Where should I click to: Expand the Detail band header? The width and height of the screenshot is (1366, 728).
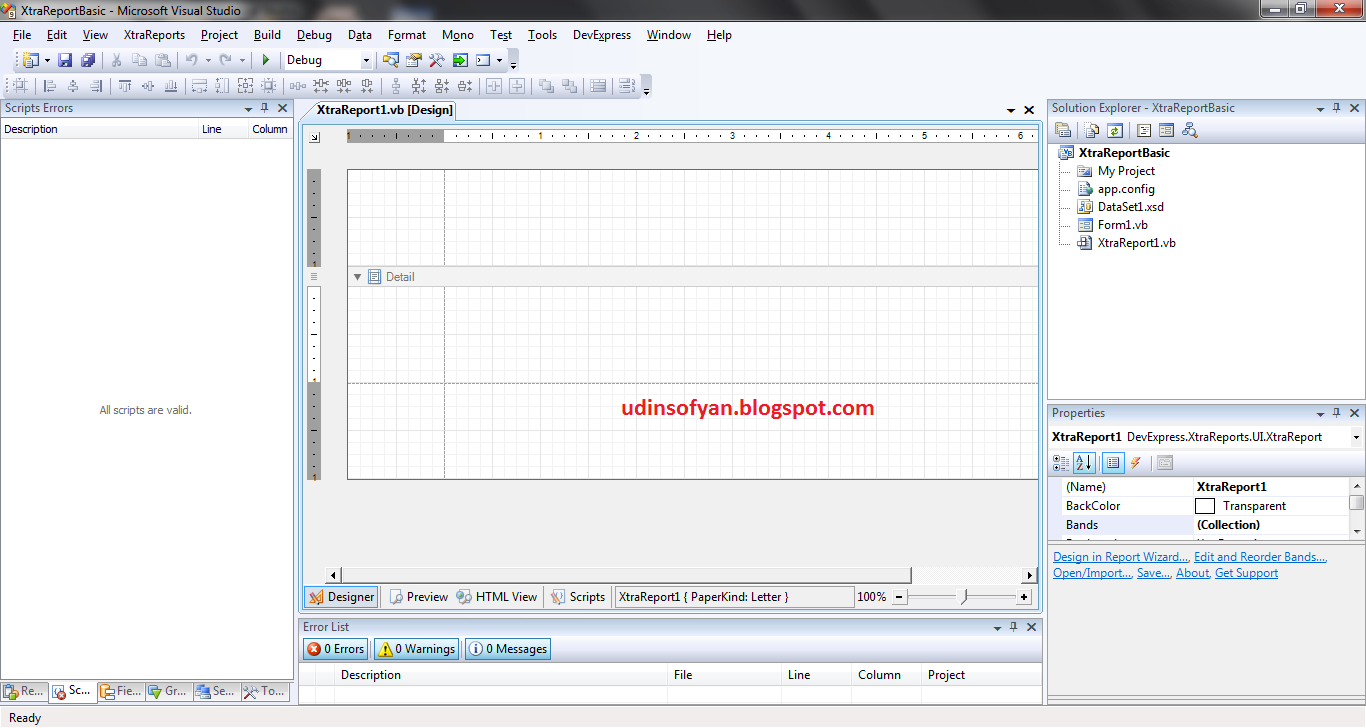(357, 276)
